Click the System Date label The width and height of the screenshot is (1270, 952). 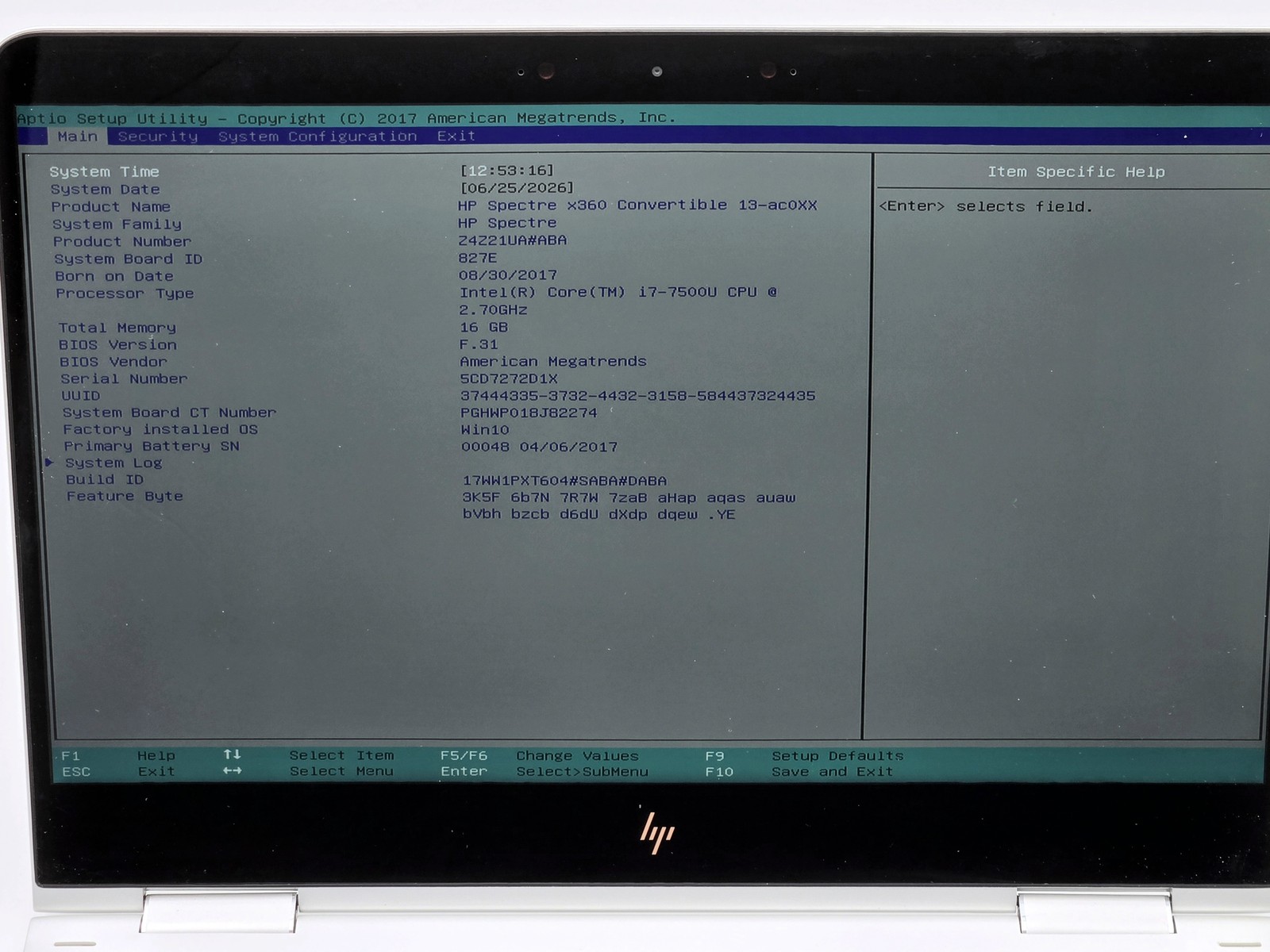point(105,190)
